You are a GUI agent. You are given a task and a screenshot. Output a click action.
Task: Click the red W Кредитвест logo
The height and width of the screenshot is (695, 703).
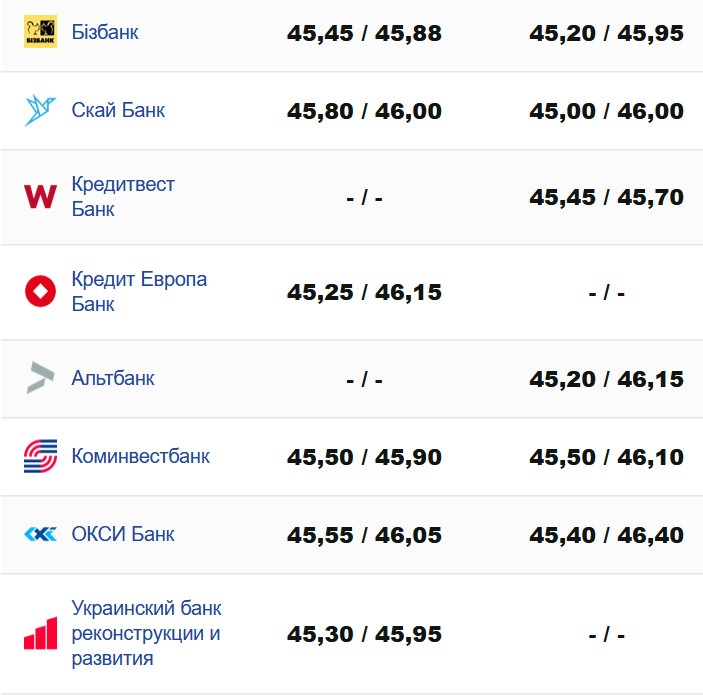point(40,197)
